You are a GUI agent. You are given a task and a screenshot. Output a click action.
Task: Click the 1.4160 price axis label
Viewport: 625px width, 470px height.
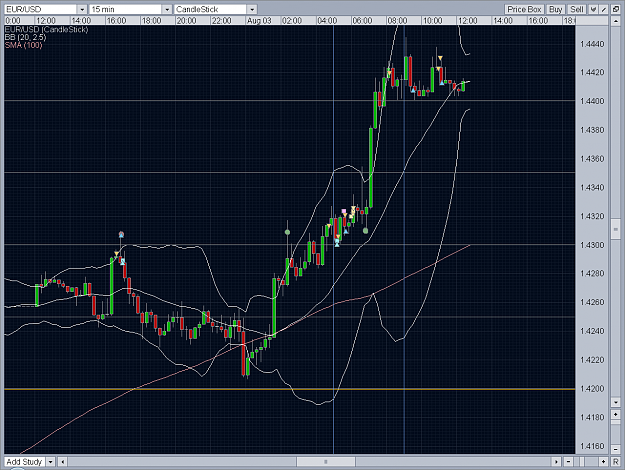pyautogui.click(x=592, y=446)
